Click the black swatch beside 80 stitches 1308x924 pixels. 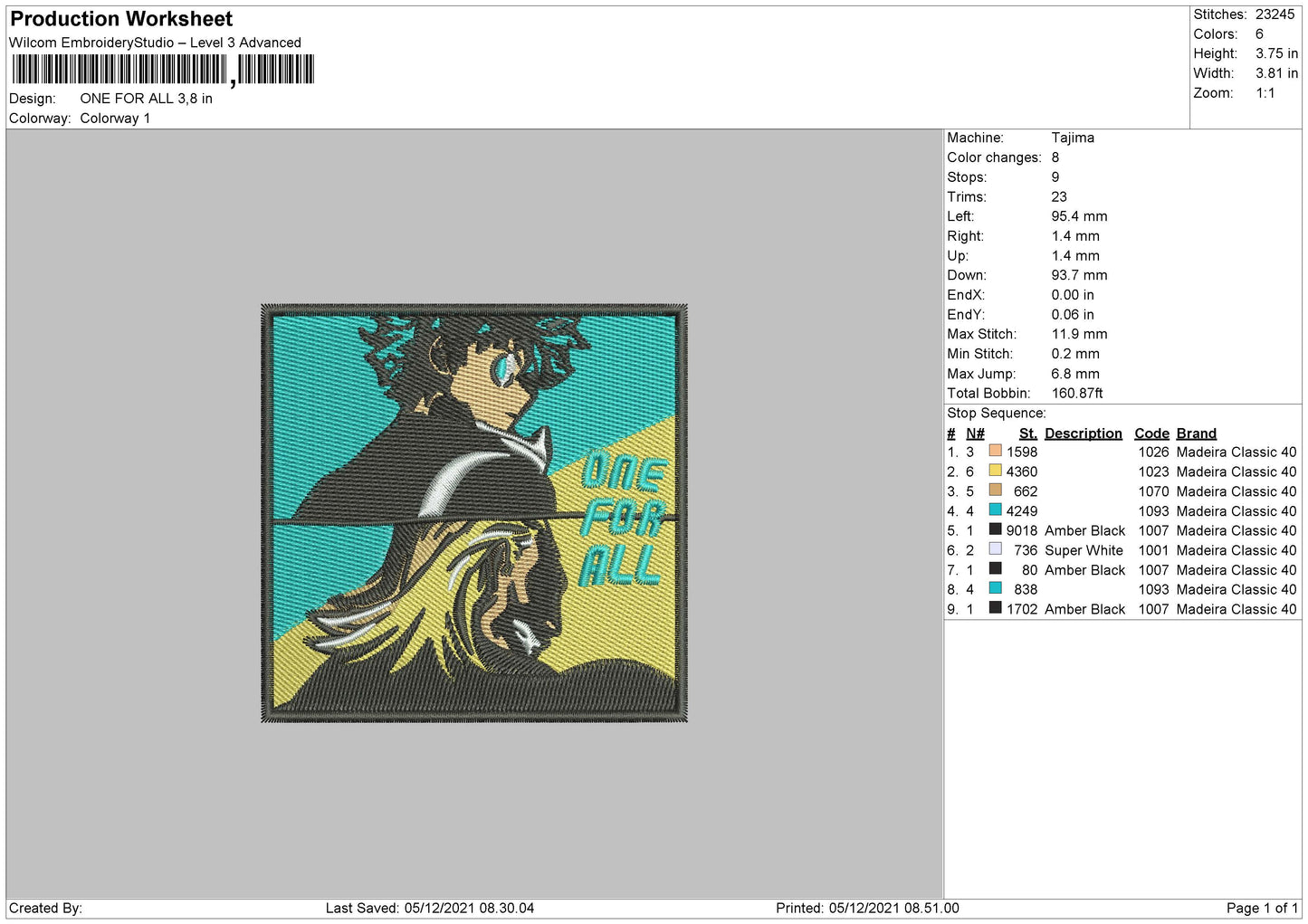point(995,568)
